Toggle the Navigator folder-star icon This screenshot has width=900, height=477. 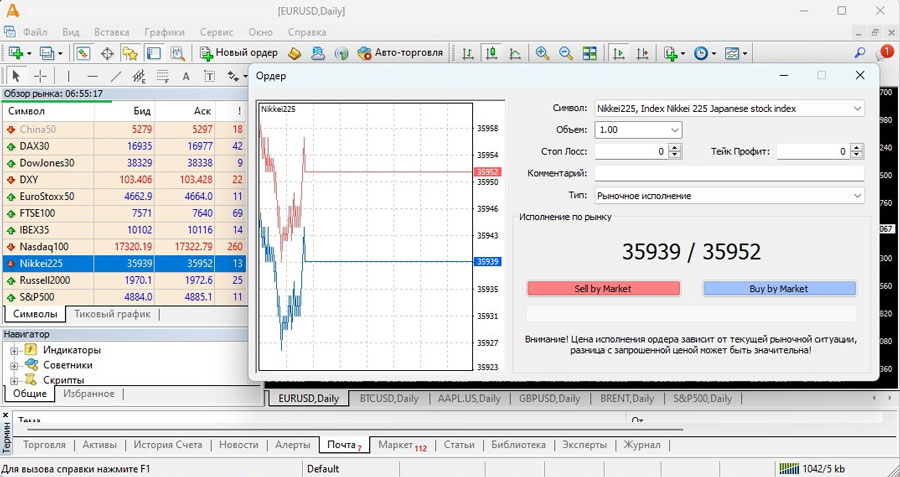click(x=130, y=53)
